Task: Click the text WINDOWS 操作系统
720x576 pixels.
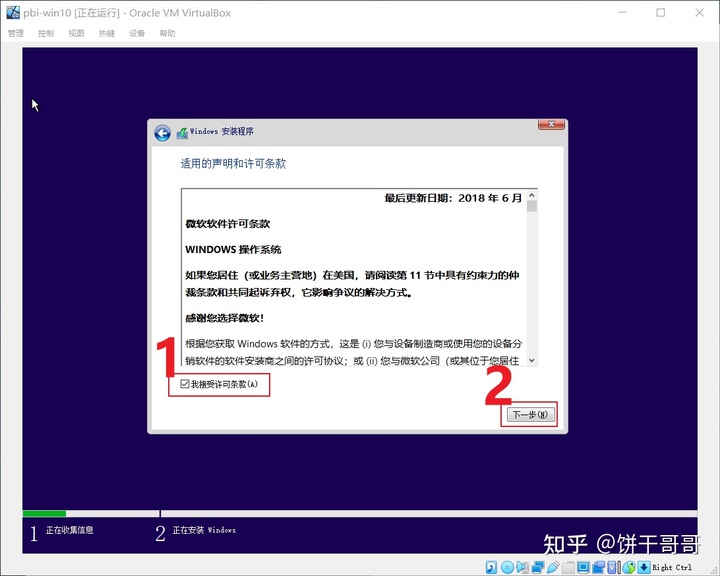Action: pos(233,249)
